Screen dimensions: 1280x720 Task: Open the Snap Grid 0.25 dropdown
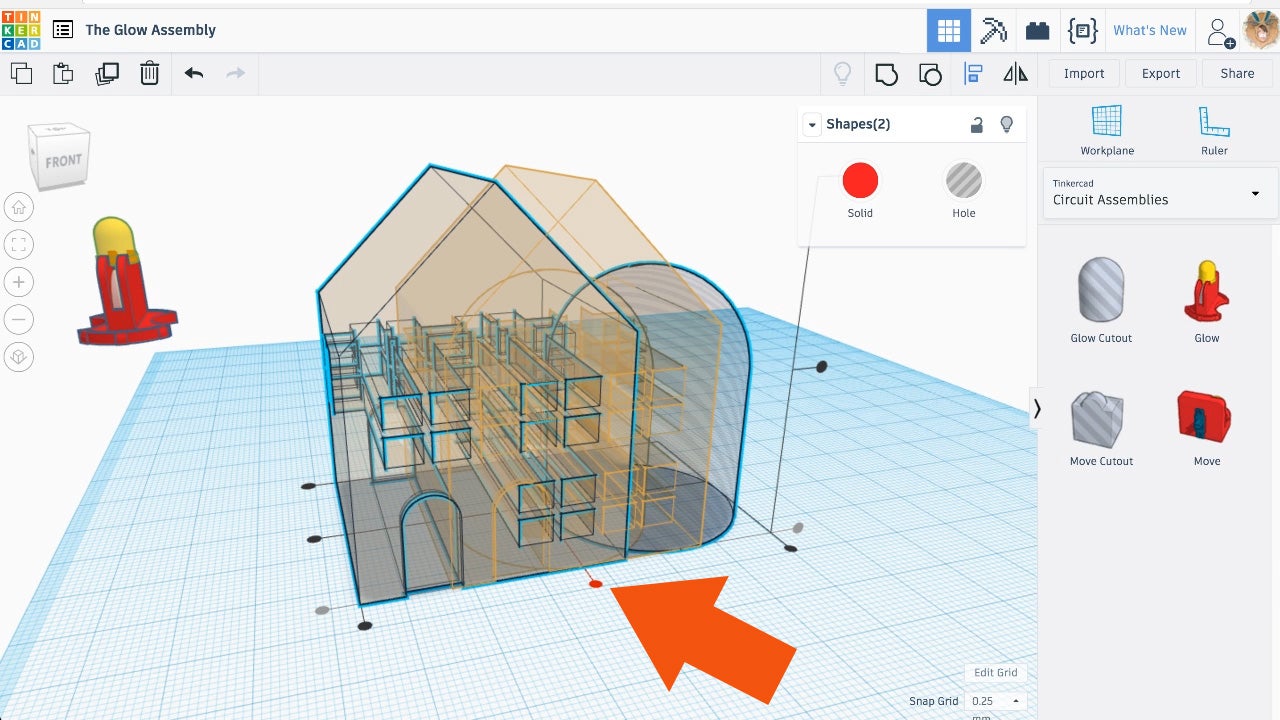pos(996,701)
